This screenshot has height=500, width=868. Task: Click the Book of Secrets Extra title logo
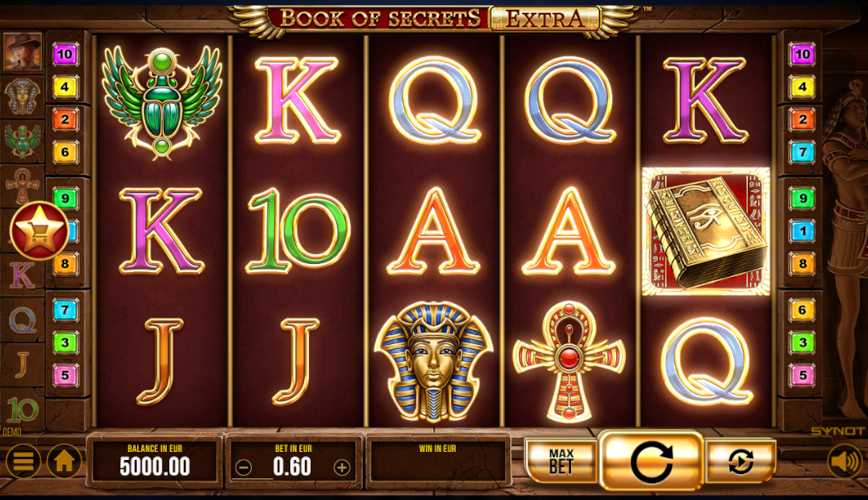[x=433, y=19]
